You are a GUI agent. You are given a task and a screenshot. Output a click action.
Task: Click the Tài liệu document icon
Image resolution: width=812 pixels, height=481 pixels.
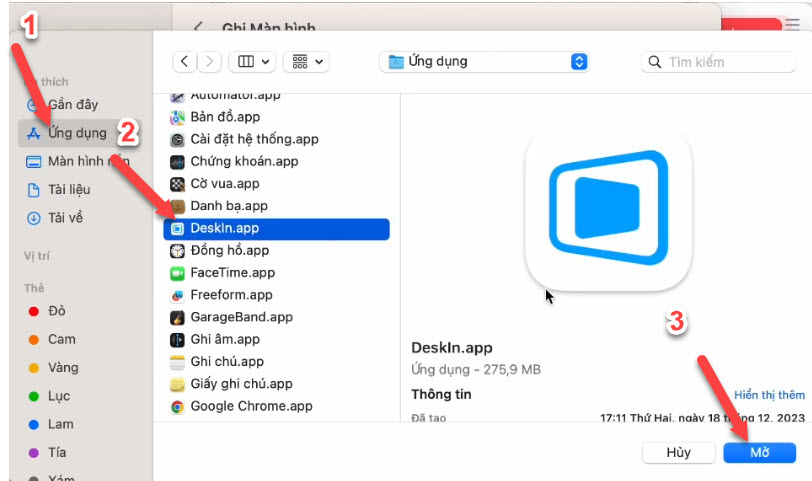click(x=34, y=190)
